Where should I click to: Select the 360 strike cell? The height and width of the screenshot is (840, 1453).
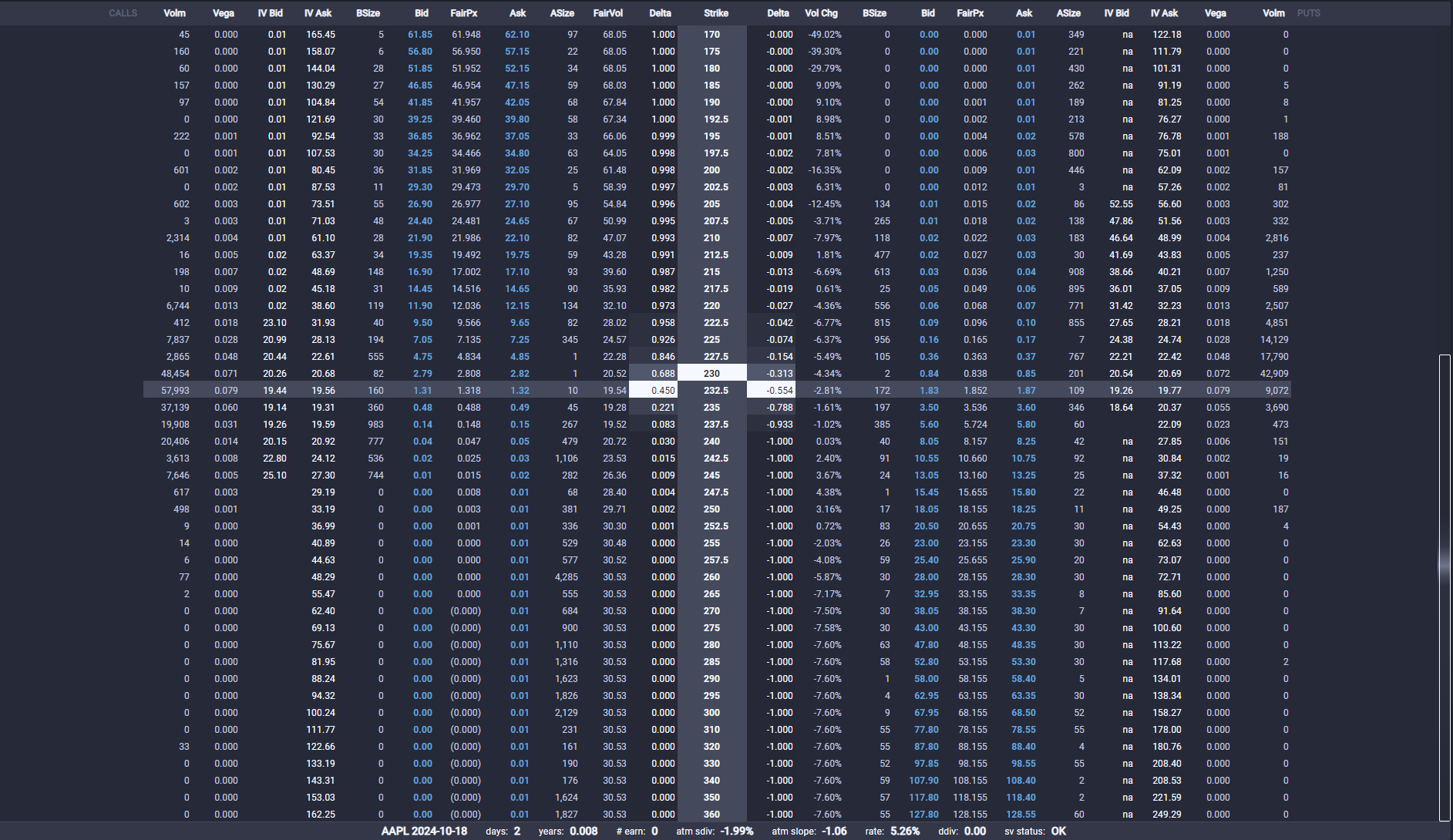pos(711,815)
